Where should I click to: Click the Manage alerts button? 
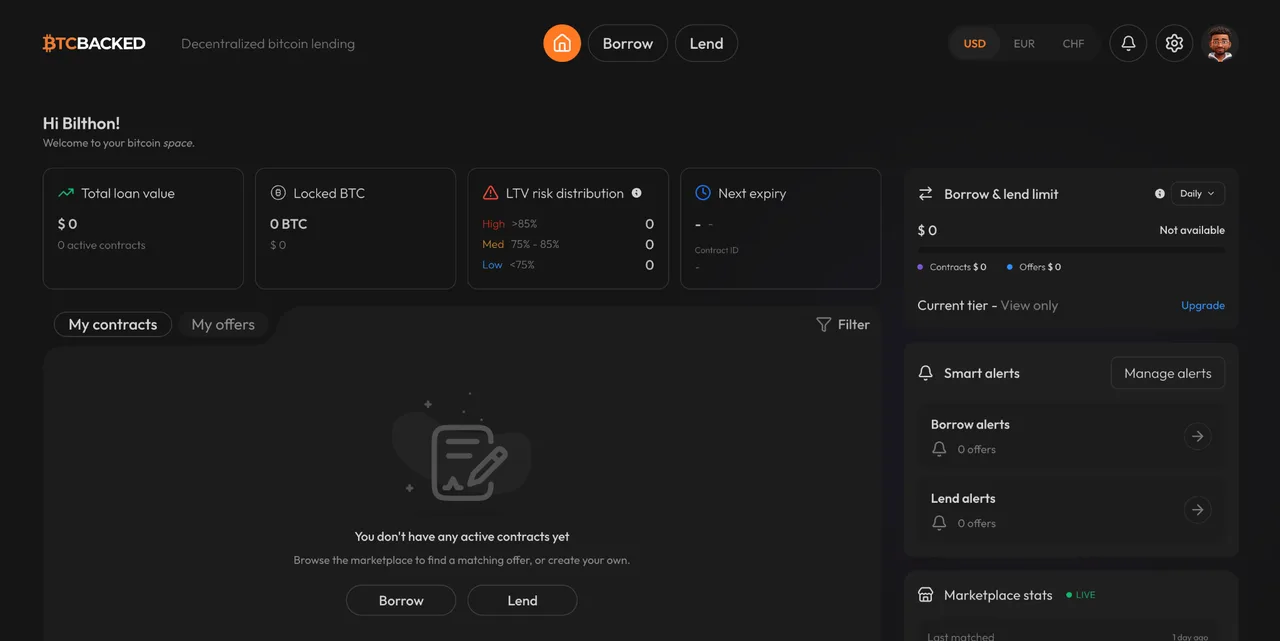[x=1167, y=373]
